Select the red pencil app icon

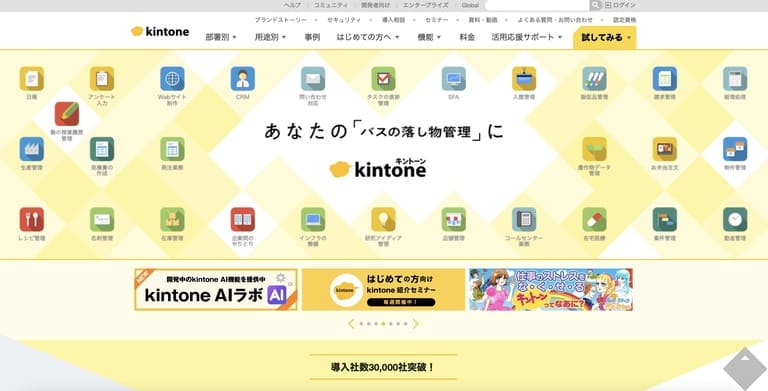point(67,114)
